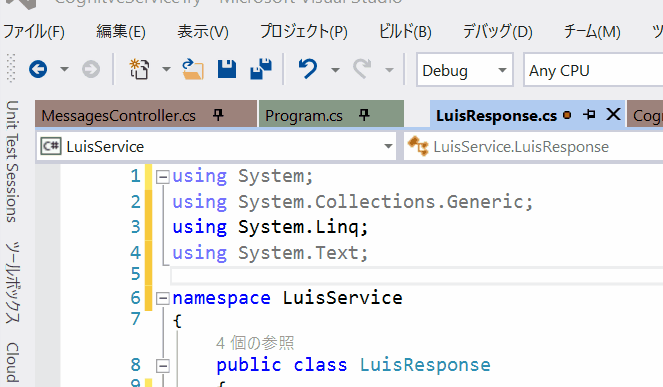This screenshot has height=387, width=663.
Task: Open the デバッグ(D) menu
Action: click(x=498, y=32)
